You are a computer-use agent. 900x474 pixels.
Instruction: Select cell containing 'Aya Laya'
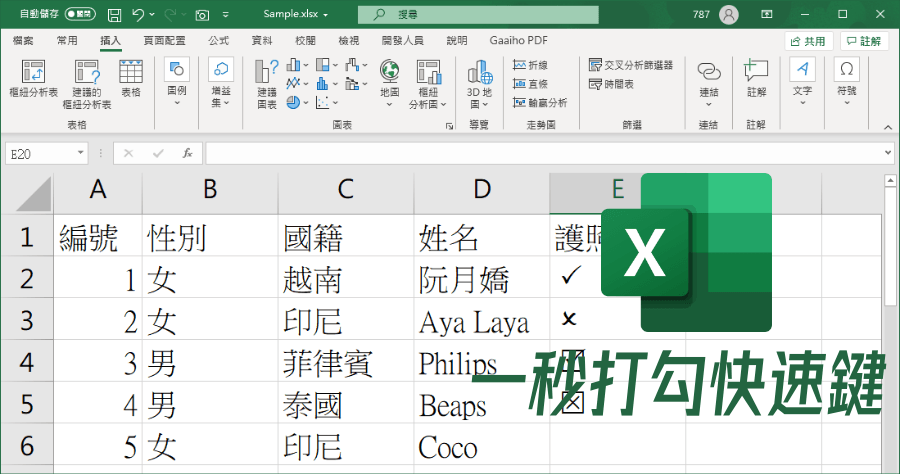[482, 319]
